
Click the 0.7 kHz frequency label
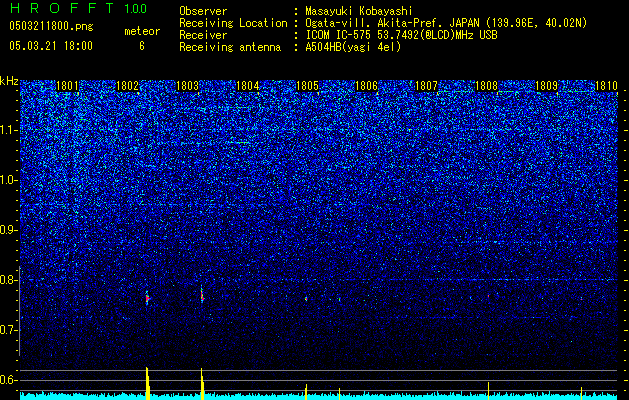pyautogui.click(x=9, y=330)
